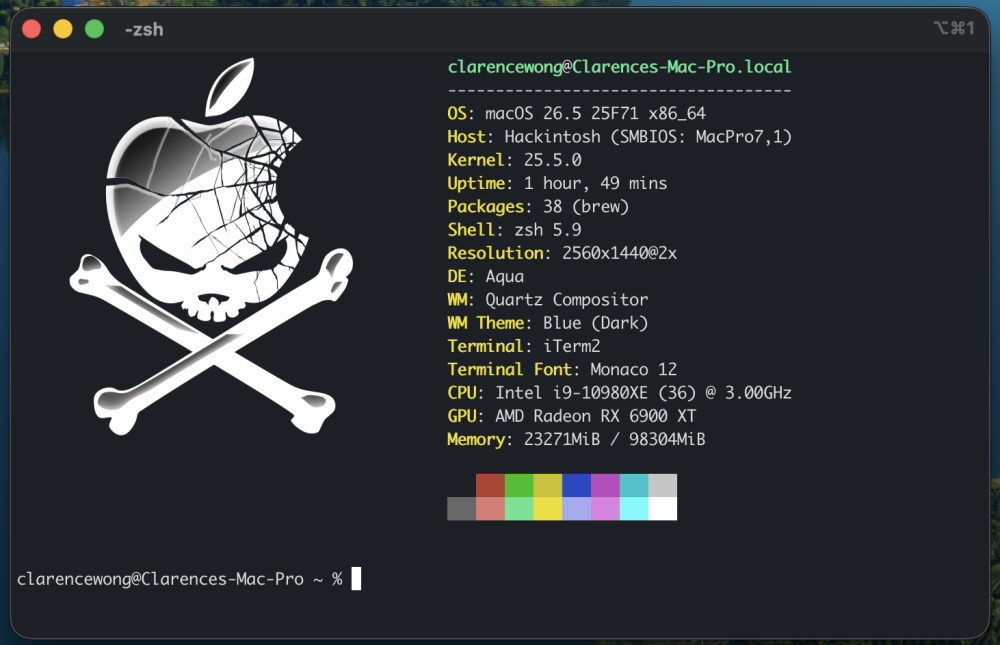The width and height of the screenshot is (1000, 645).
Task: Click the Terminal iTerm2 line
Action: 524,346
